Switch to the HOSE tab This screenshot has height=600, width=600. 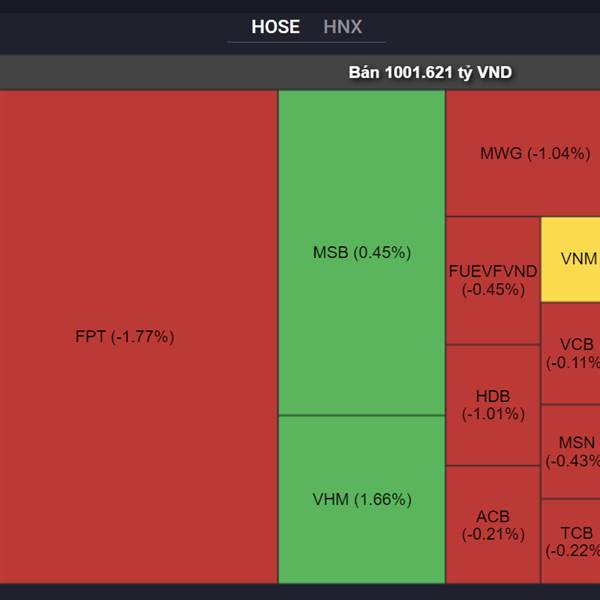pyautogui.click(x=275, y=27)
